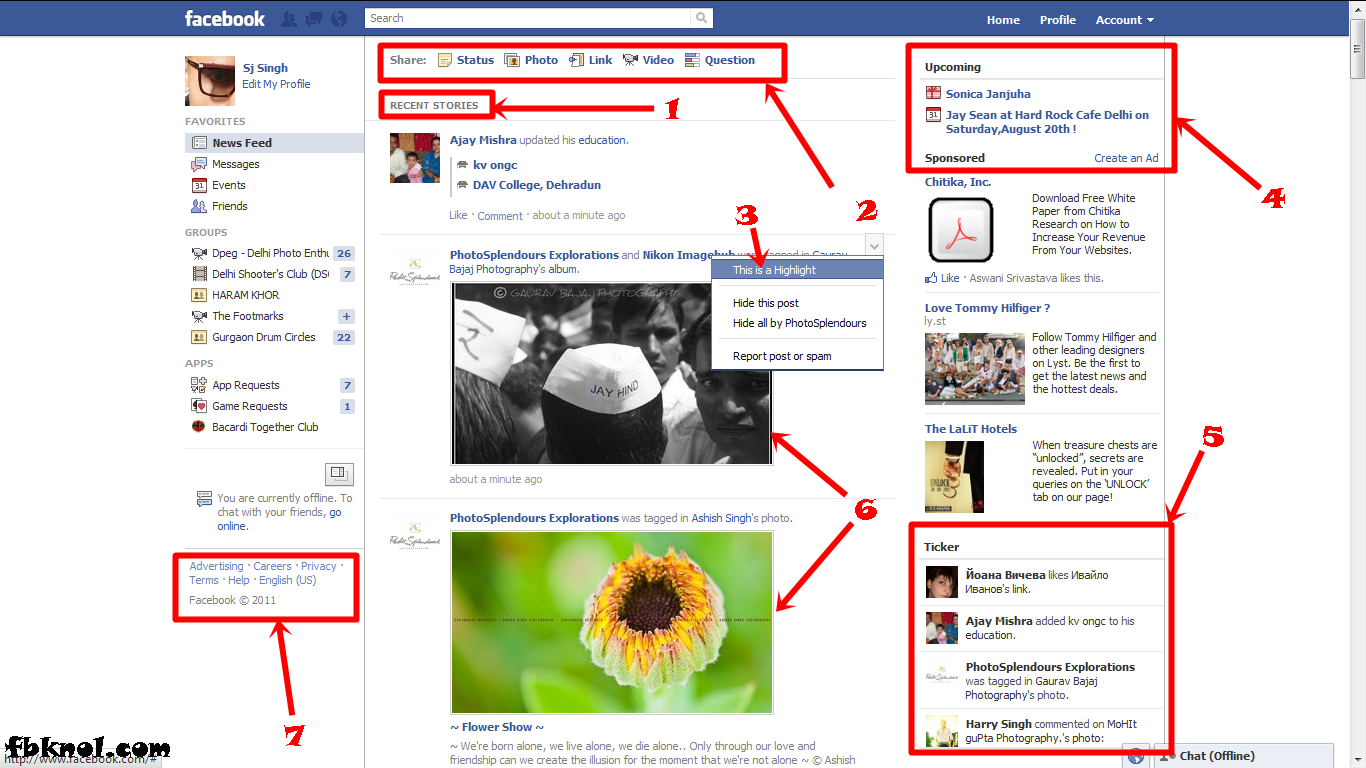Click Chitika PDF ad image
The image size is (1366, 768).
[960, 230]
